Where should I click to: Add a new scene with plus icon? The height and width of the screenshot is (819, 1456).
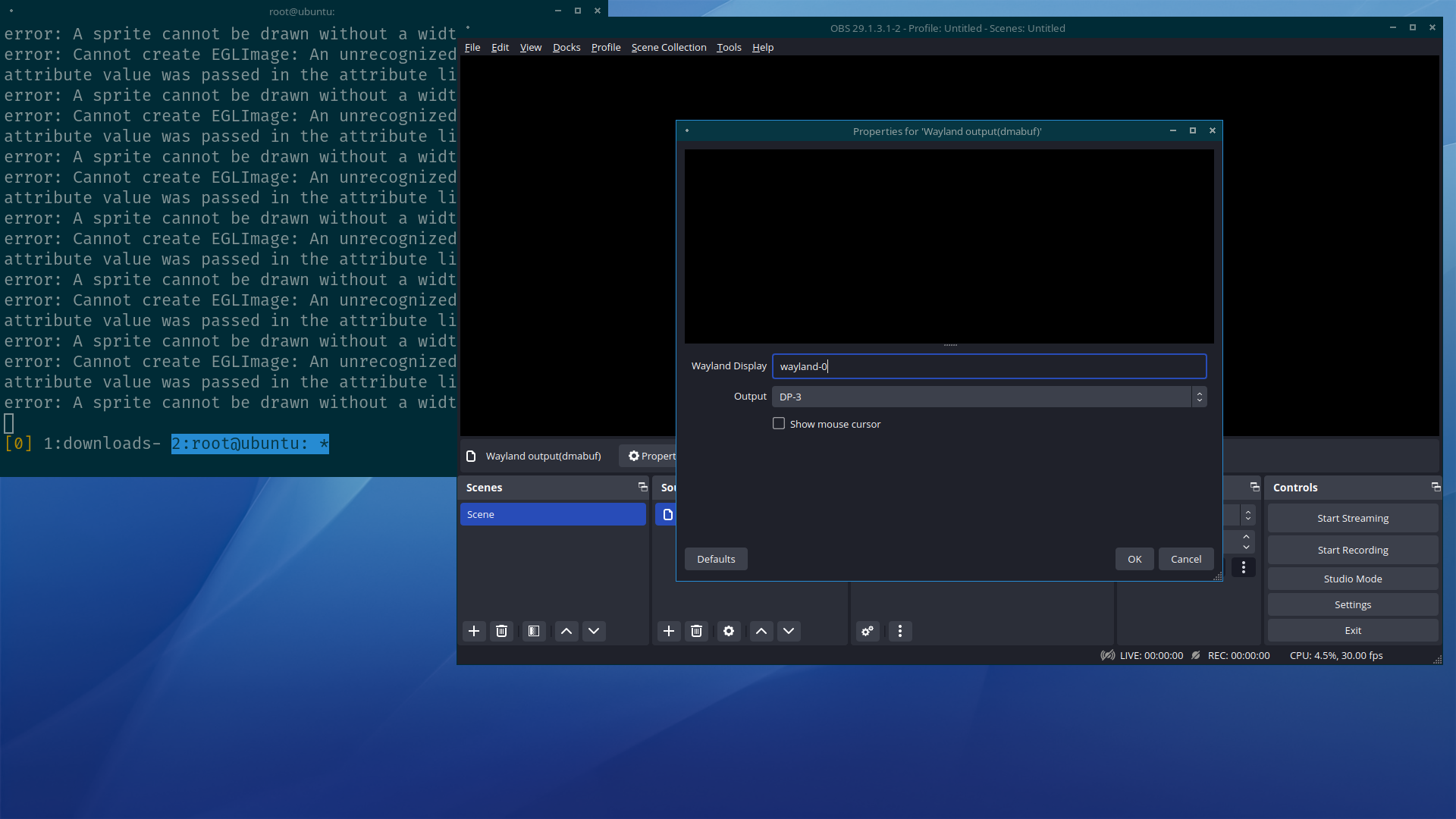click(x=474, y=631)
